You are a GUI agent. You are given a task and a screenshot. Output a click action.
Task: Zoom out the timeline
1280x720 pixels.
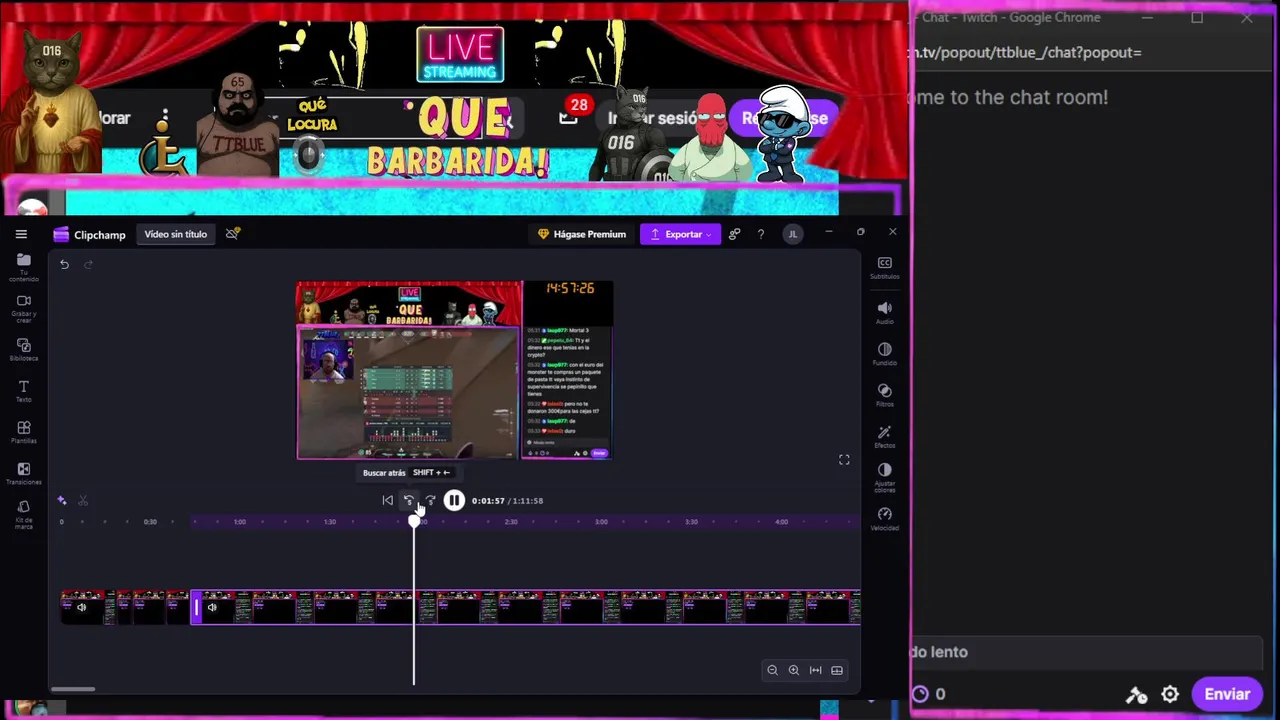coord(772,670)
